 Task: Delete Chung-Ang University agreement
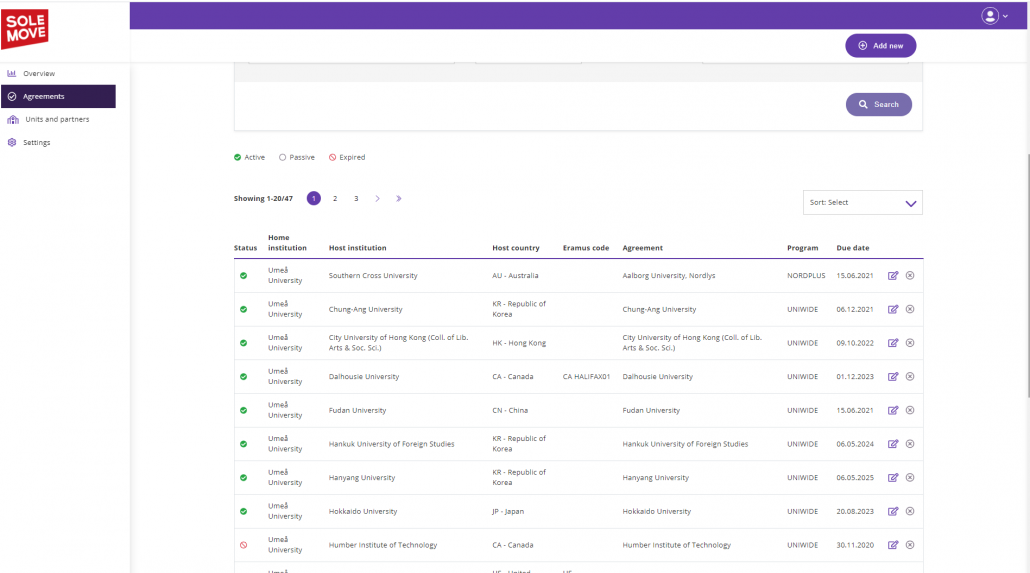tap(910, 309)
